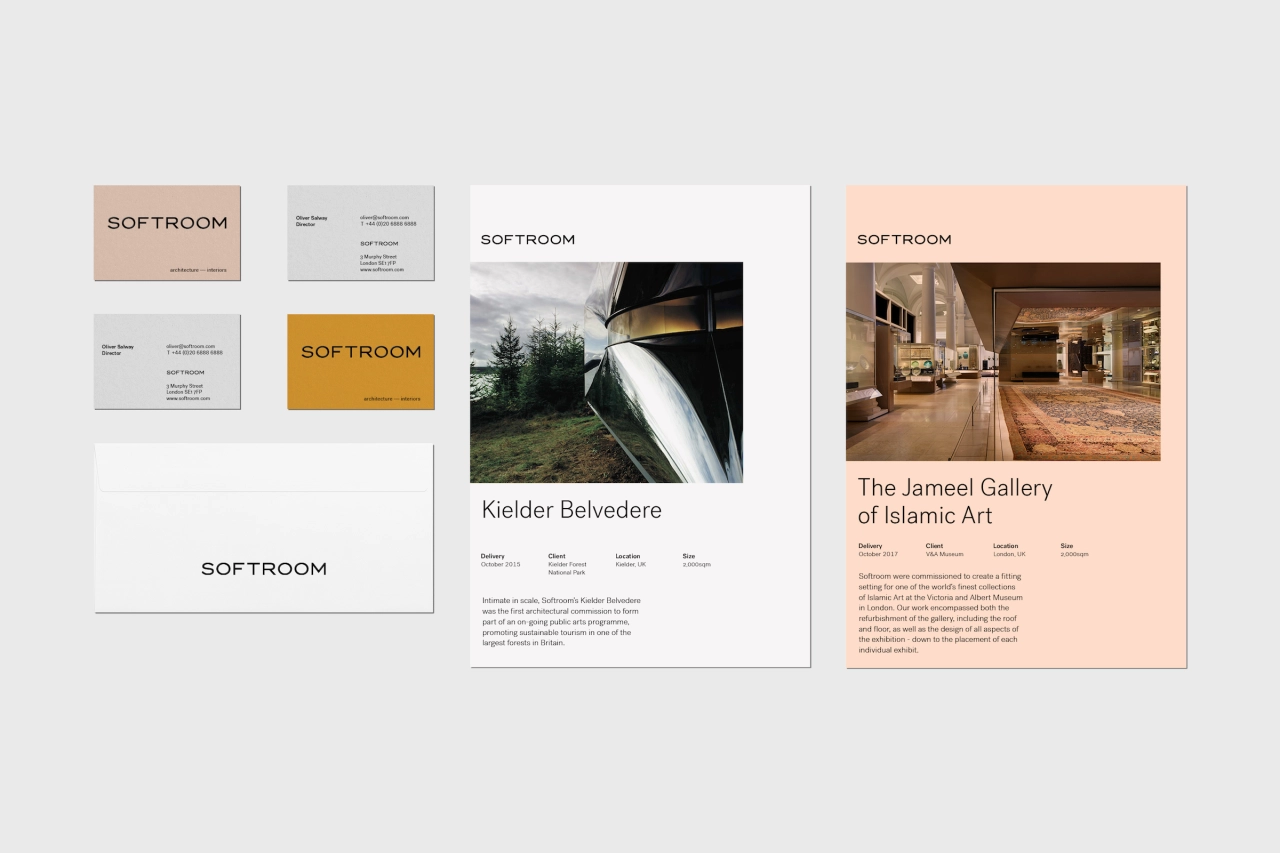Open the Jameel Gallery interior photo
Viewport: 1280px width, 853px height.
[1003, 361]
